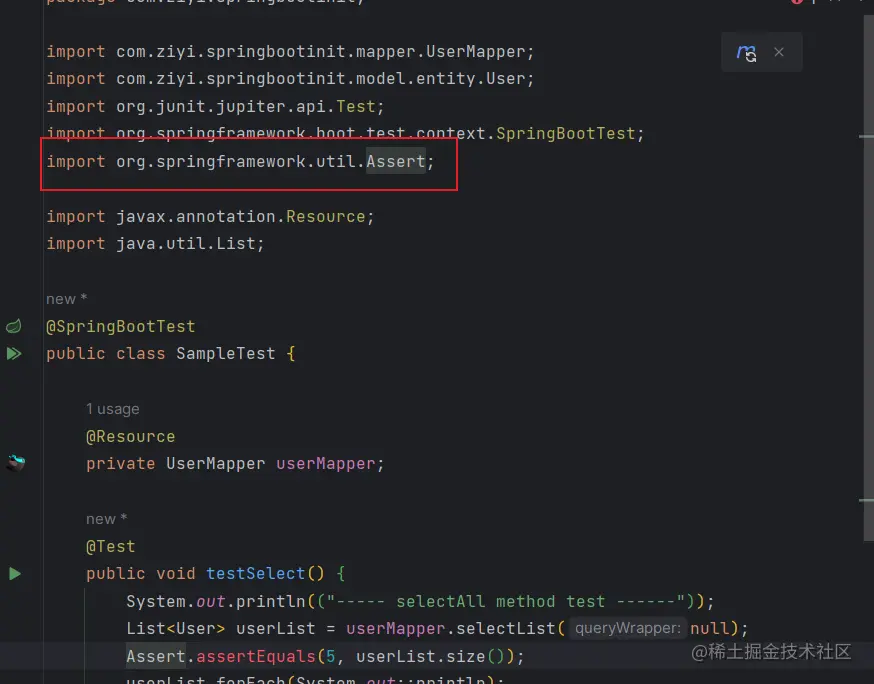Click the 'new *' hint above @SpringBootTest
Screen dimensions: 874x684
(66, 299)
